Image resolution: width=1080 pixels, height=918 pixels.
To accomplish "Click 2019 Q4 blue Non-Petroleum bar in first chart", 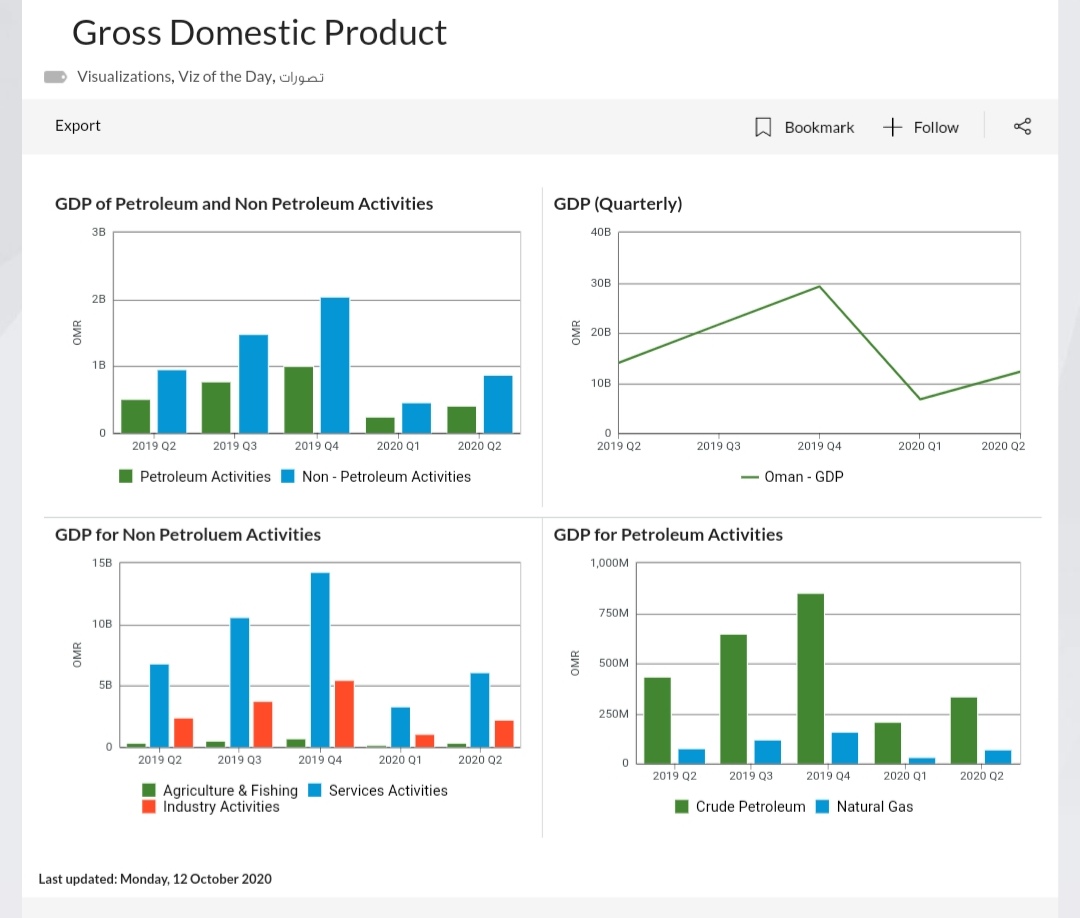I will (335, 365).
